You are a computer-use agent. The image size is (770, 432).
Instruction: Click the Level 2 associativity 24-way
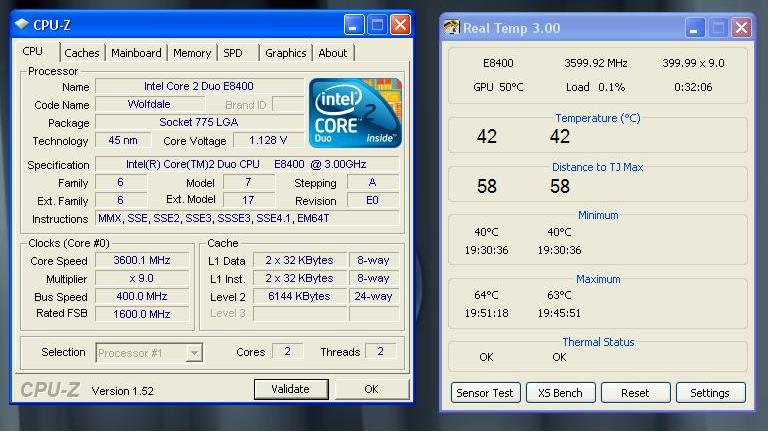click(x=374, y=297)
